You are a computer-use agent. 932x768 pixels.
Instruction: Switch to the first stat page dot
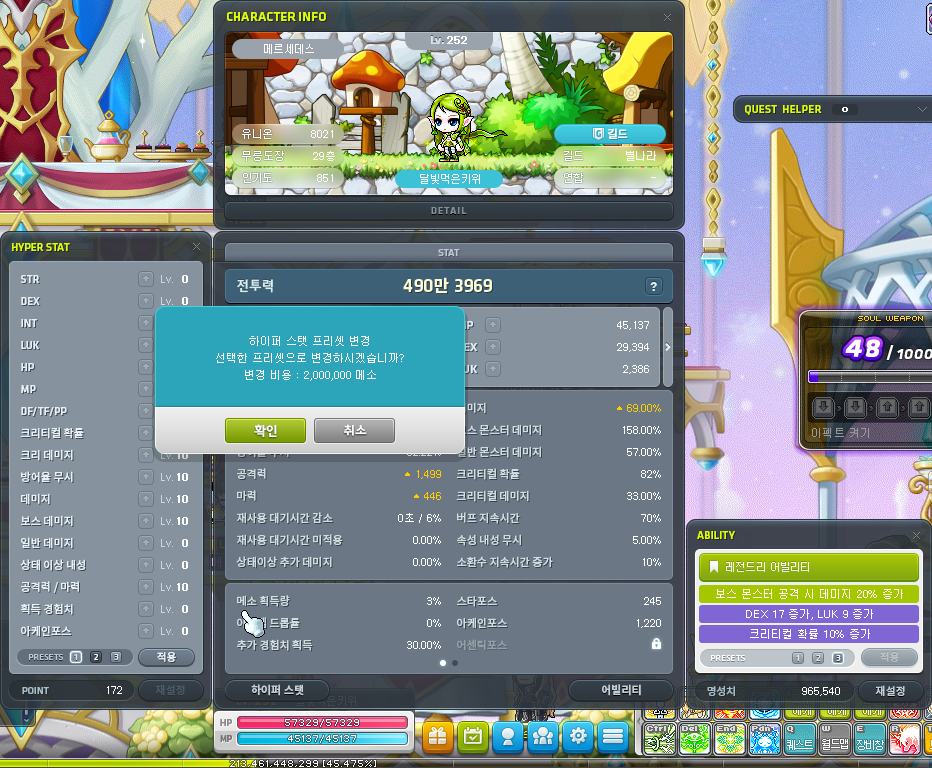point(443,663)
